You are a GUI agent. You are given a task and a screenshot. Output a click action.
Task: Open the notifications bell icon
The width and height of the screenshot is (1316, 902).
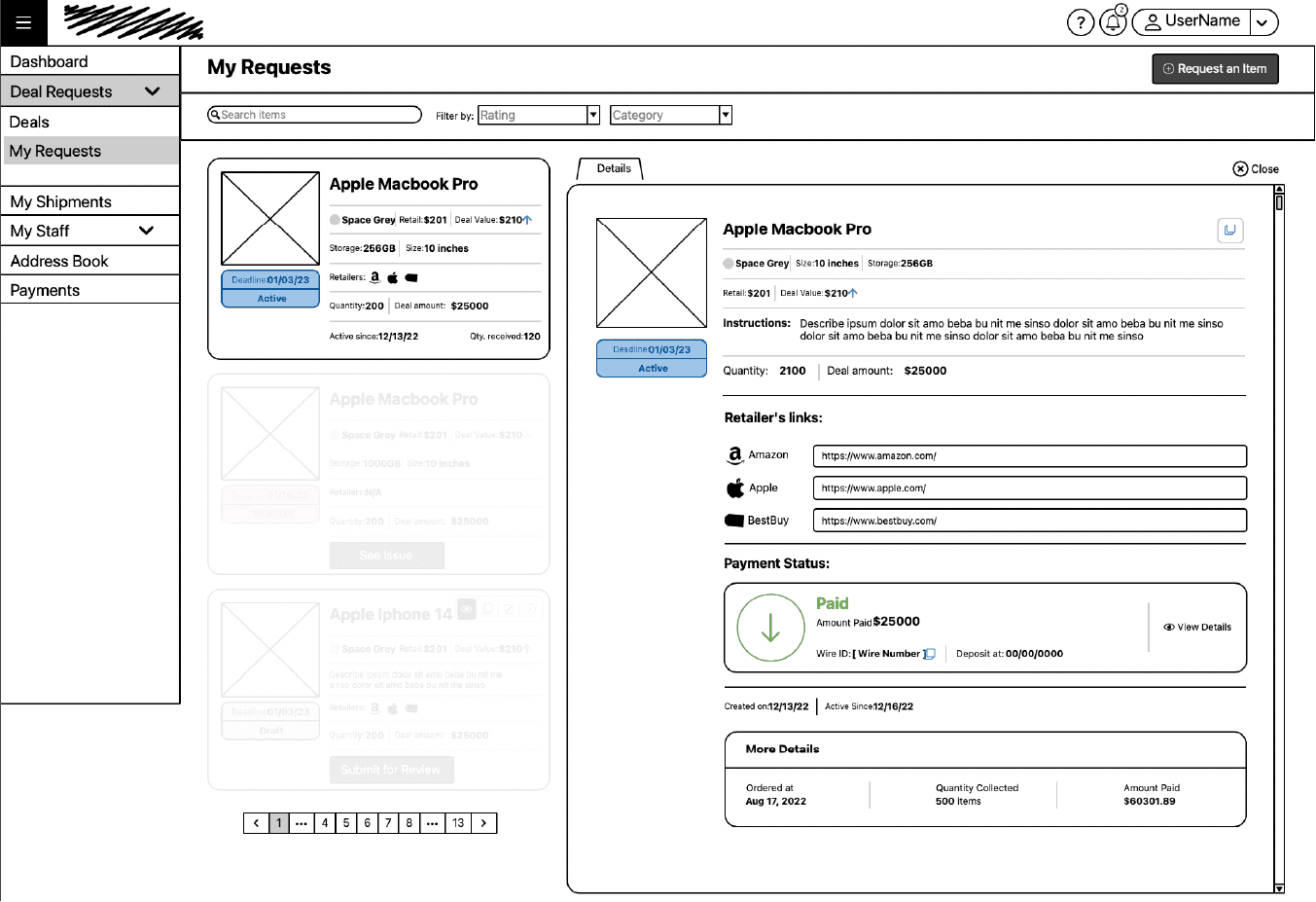tap(1113, 22)
